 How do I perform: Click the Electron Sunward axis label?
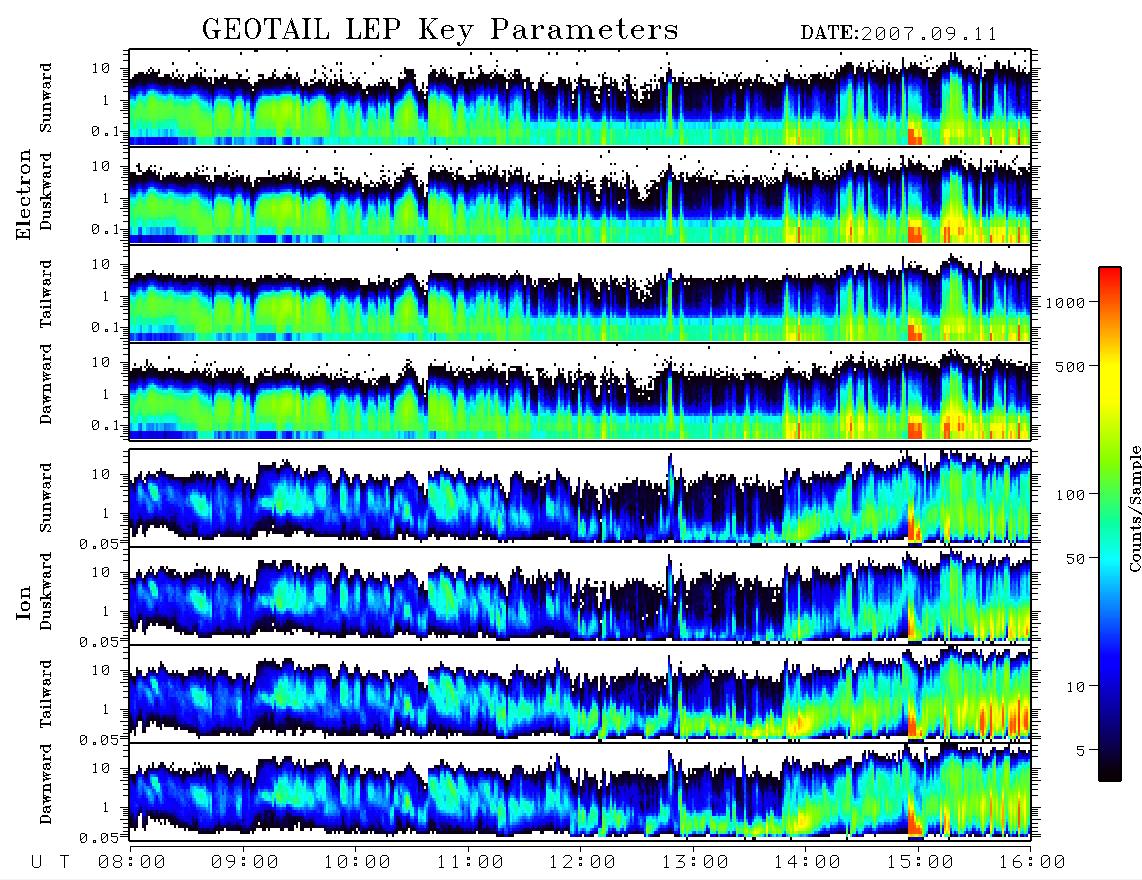(x=46, y=98)
